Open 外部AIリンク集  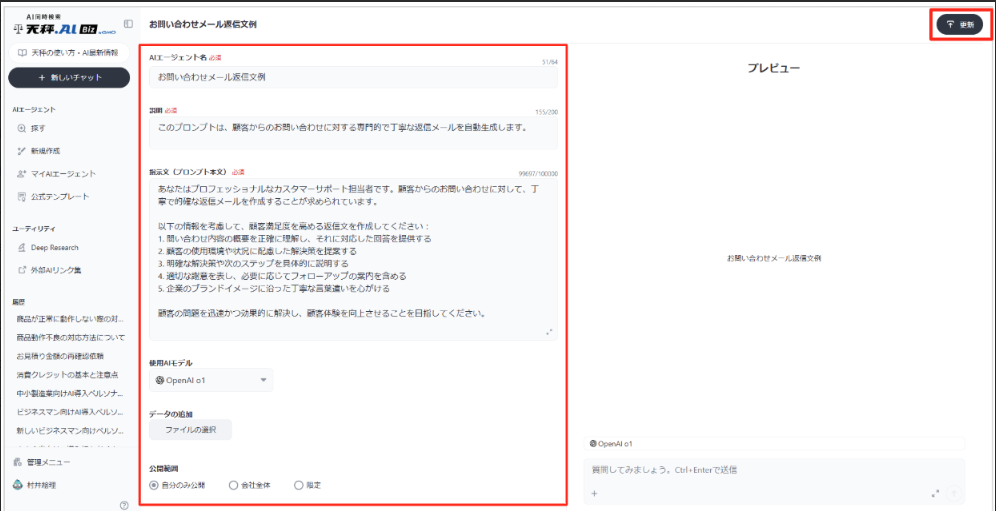click(51, 270)
